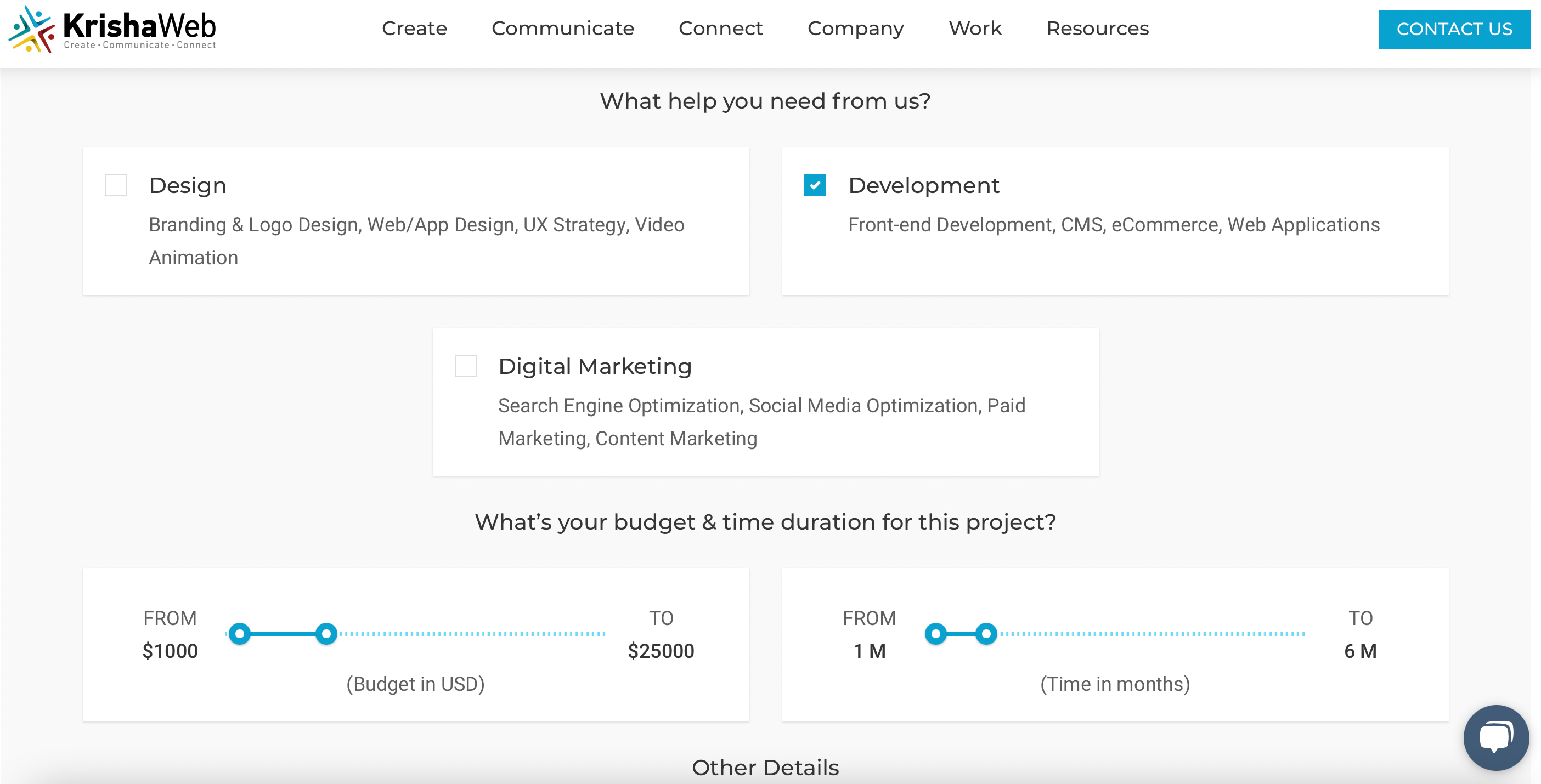Check the Design checkbox
The width and height of the screenshot is (1541, 784).
click(x=116, y=185)
